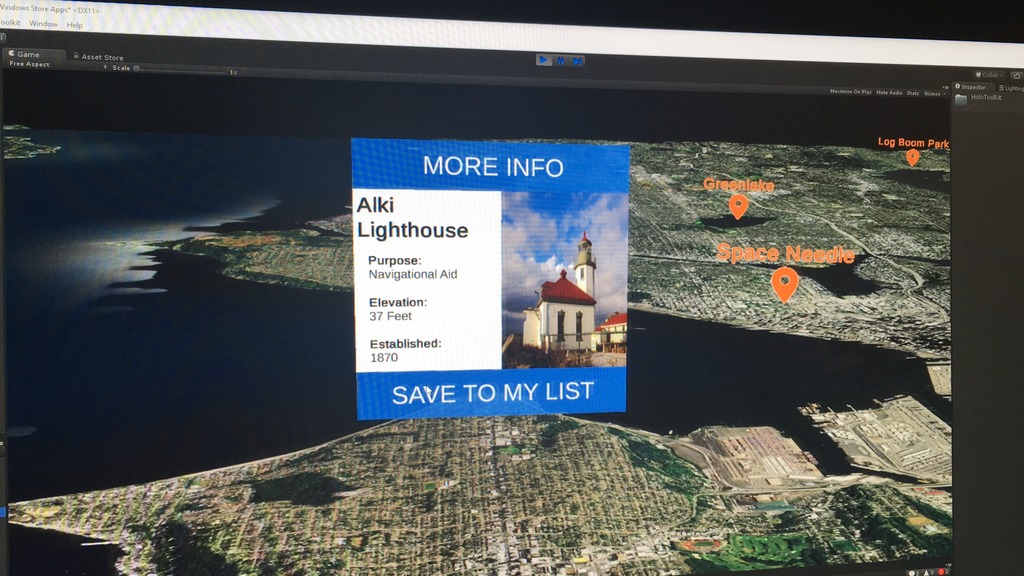Click the Play button in Unity toolbar
1024x576 pixels.
click(x=543, y=60)
